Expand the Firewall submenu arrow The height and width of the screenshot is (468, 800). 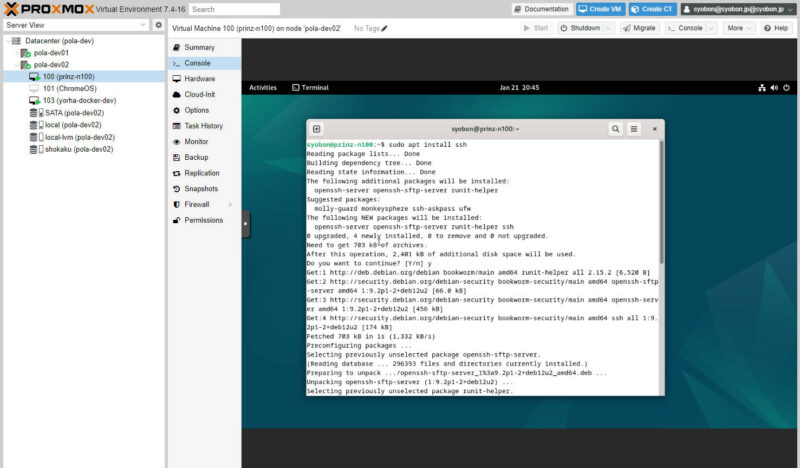(x=231, y=205)
